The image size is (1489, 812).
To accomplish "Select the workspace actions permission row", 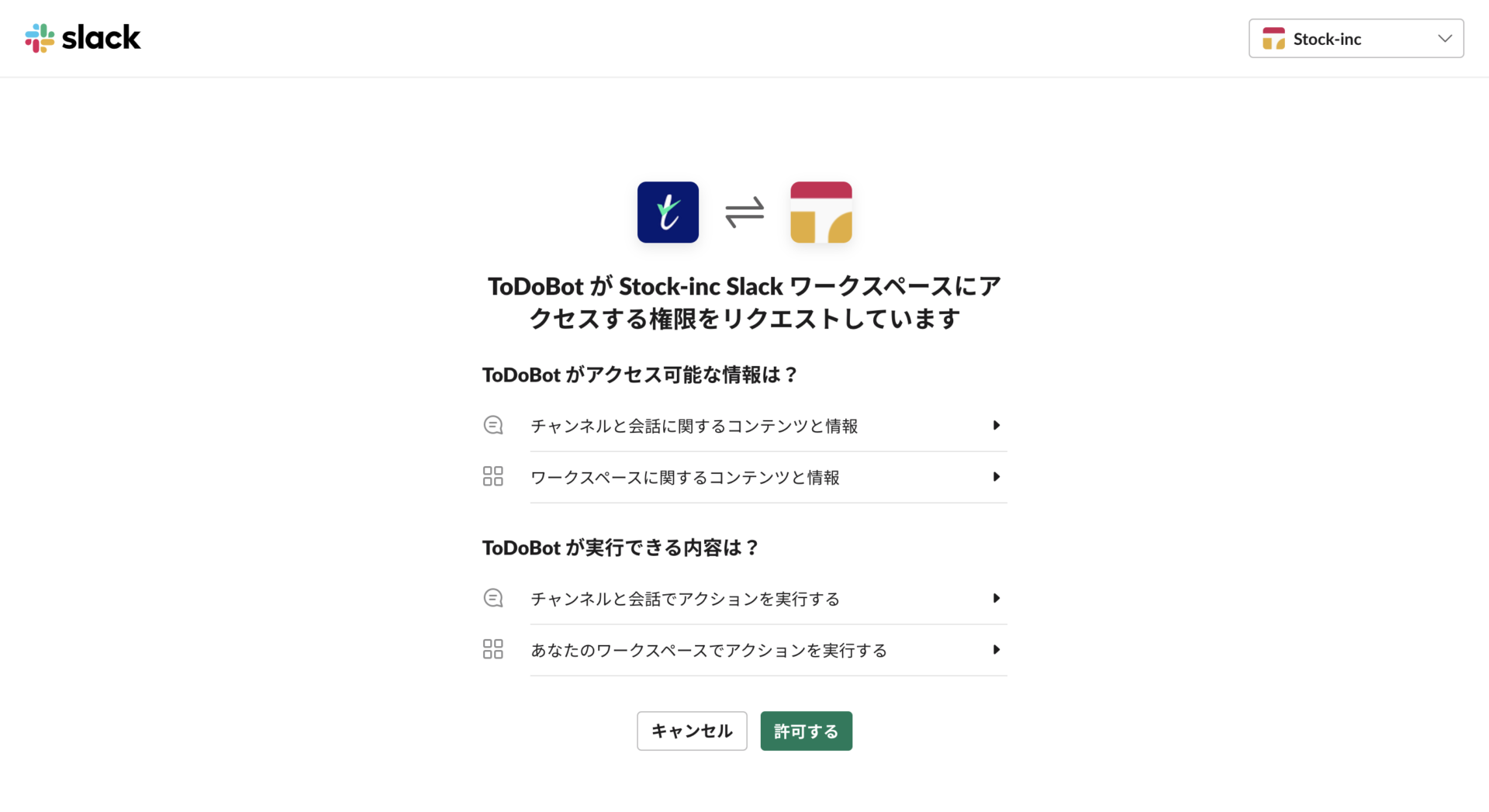I will (744, 650).
